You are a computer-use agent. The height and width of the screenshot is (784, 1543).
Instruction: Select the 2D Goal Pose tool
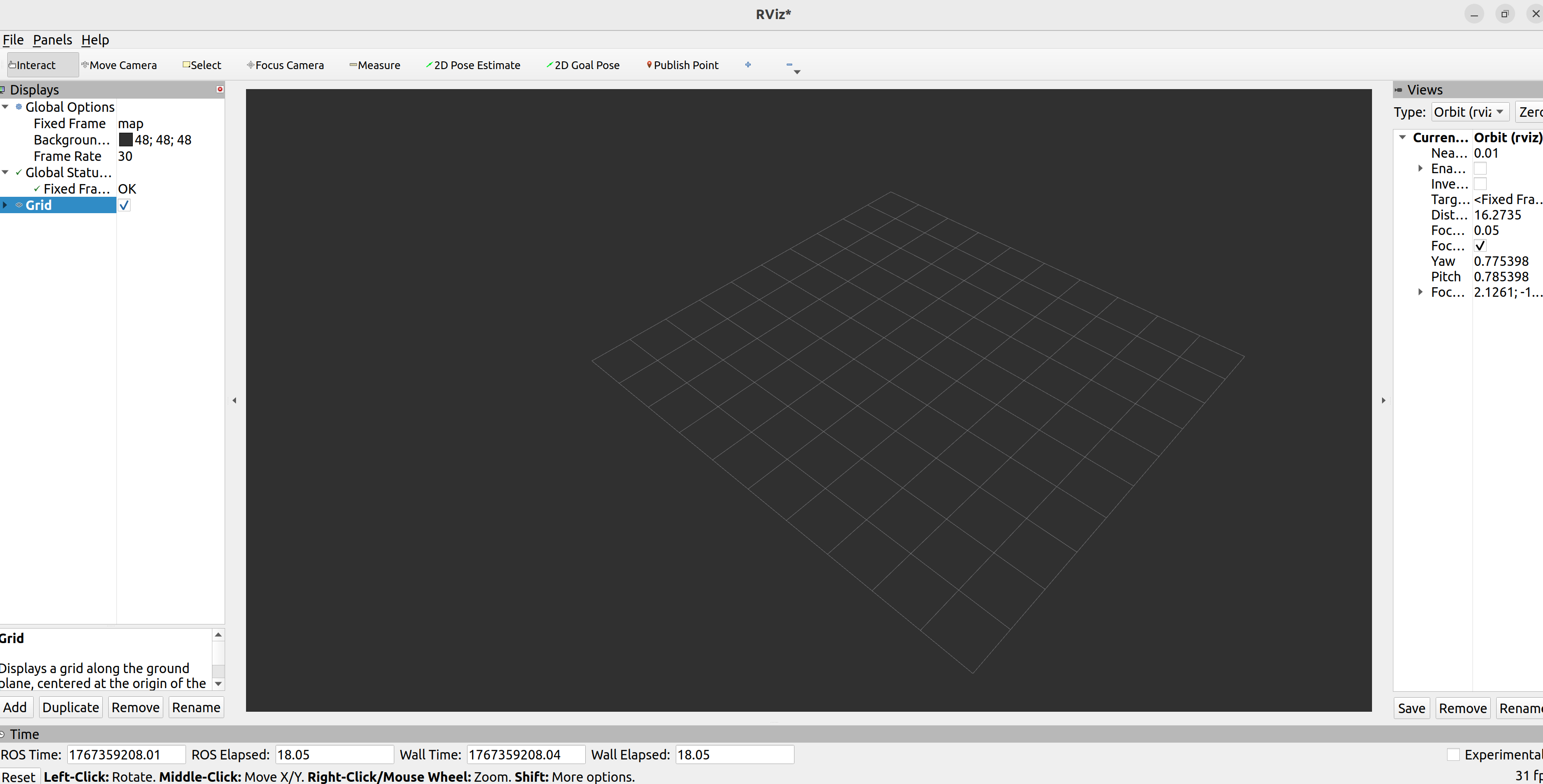583,65
